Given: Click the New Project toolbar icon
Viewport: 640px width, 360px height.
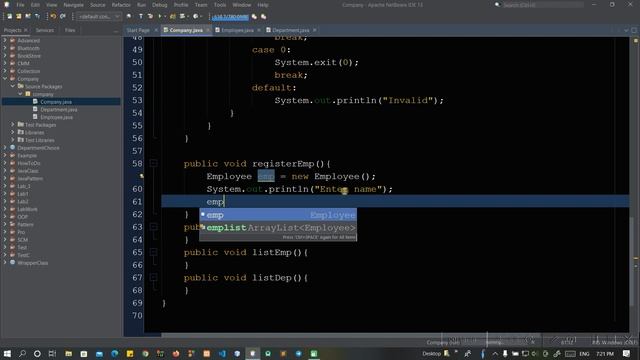Looking at the screenshot, I should point(19,16).
